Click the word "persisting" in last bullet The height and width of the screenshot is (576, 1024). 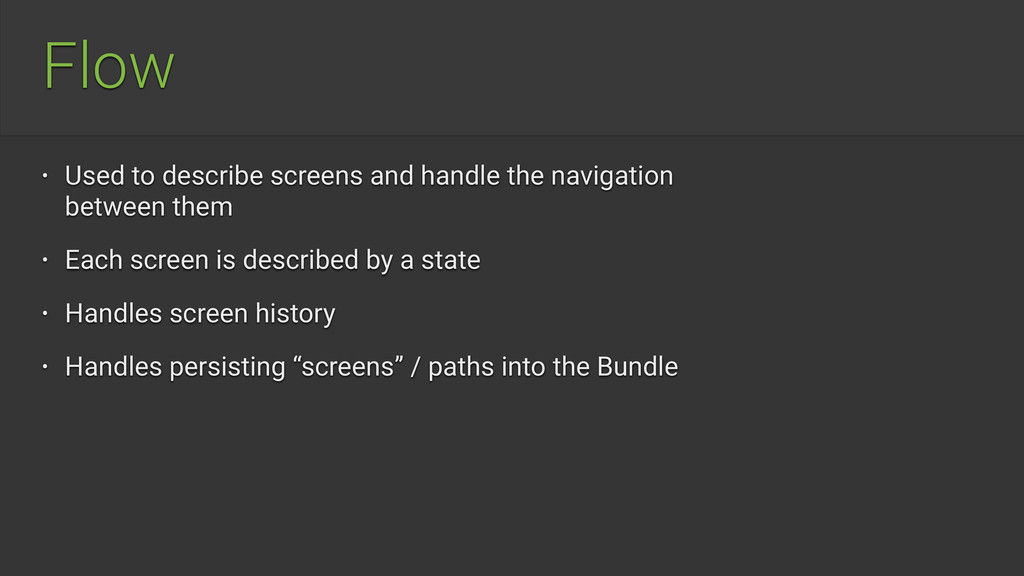(x=227, y=367)
